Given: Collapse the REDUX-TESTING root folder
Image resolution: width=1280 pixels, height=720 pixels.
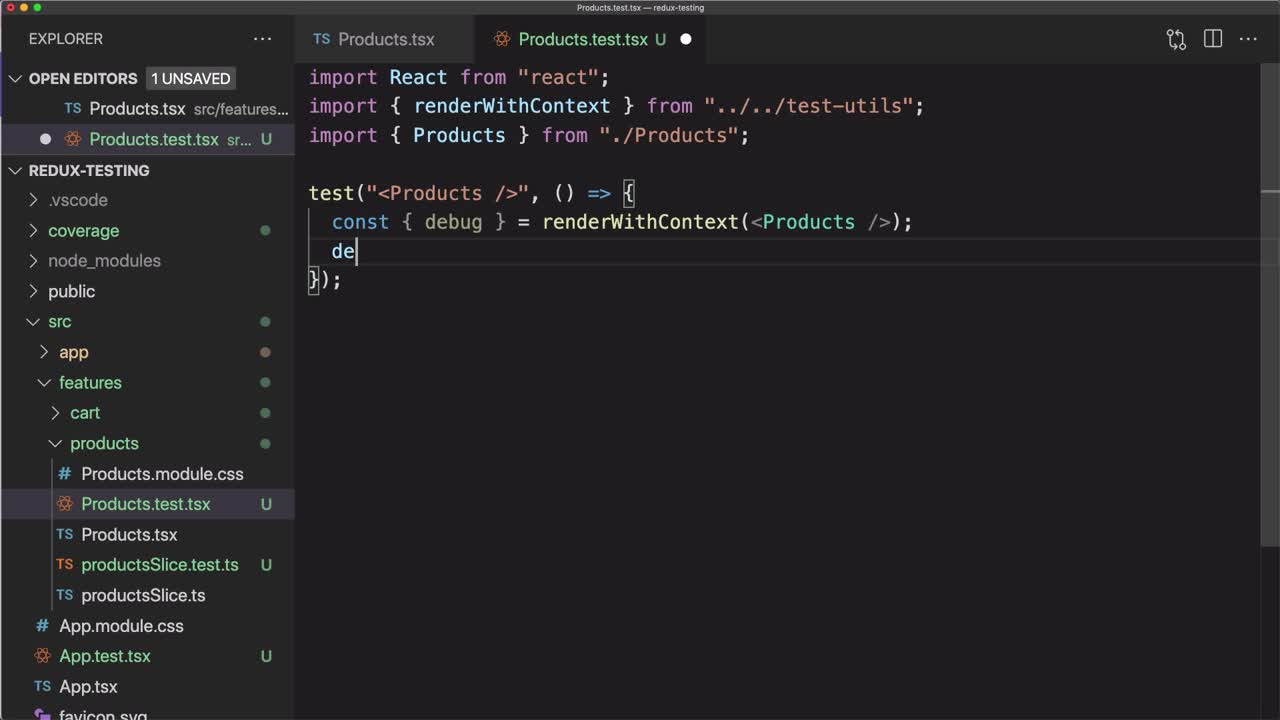Looking at the screenshot, I should tap(15, 171).
